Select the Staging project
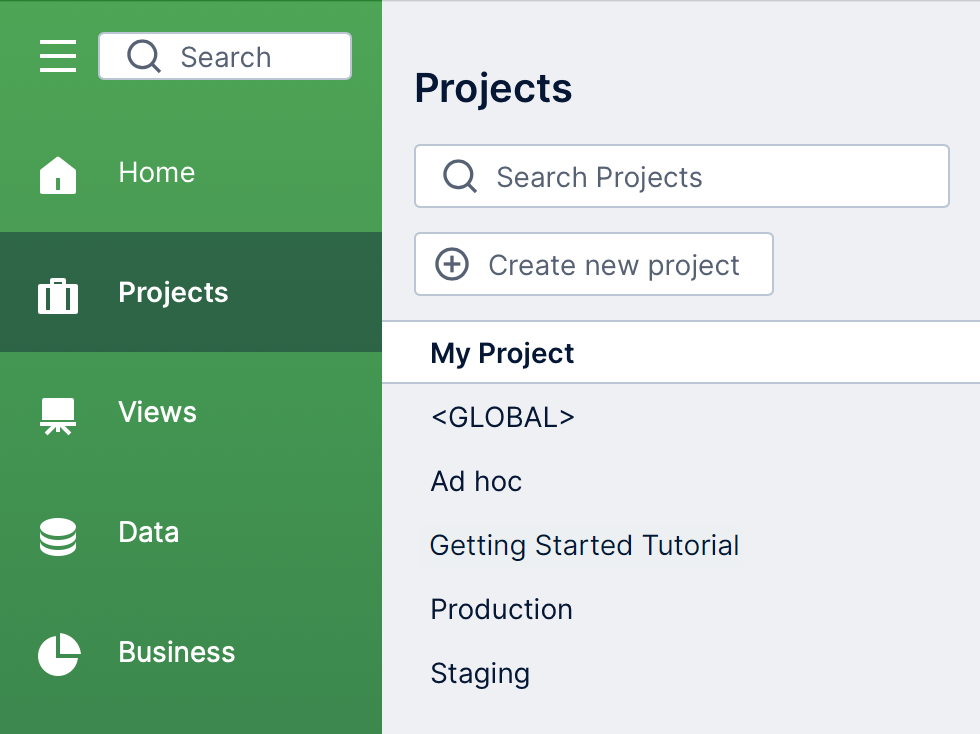The image size is (980, 734). click(480, 673)
